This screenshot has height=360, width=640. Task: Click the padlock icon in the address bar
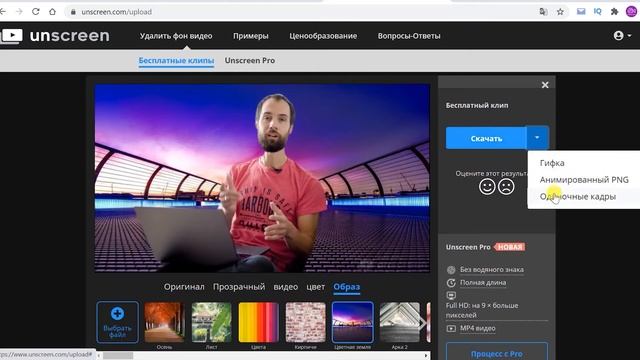(73, 12)
